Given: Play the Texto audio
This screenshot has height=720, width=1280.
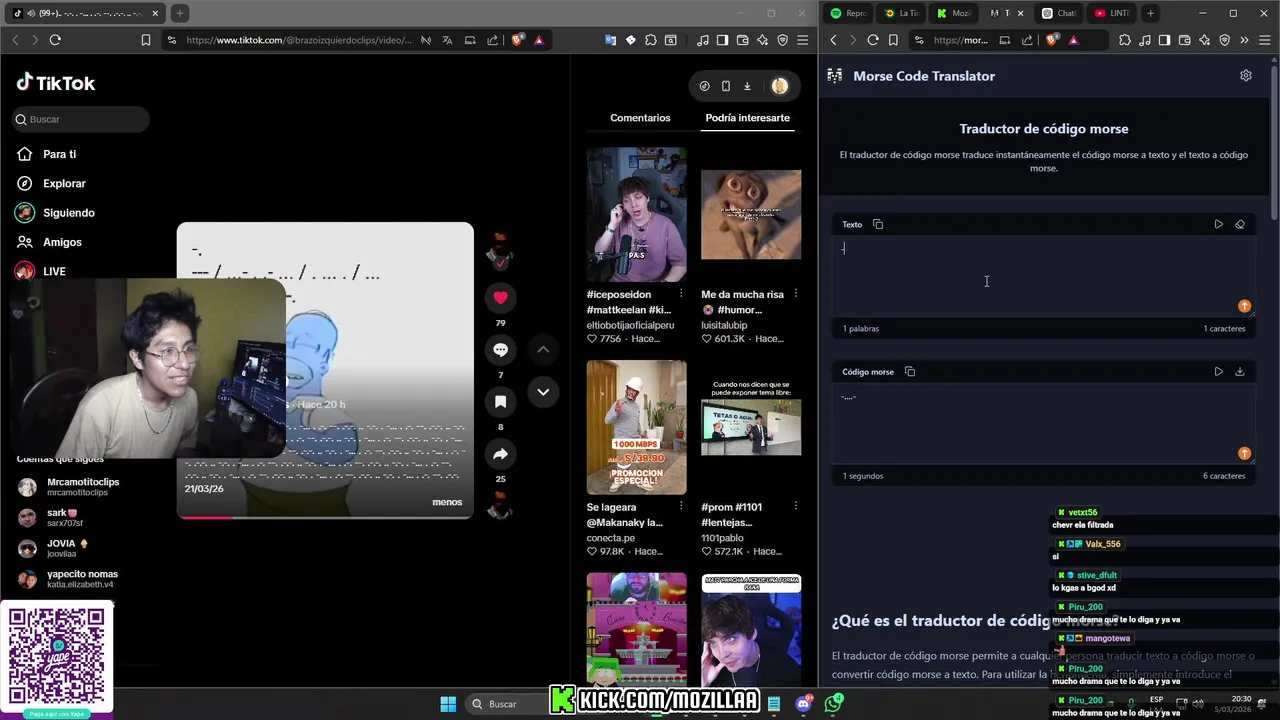Looking at the screenshot, I should pos(1218,224).
